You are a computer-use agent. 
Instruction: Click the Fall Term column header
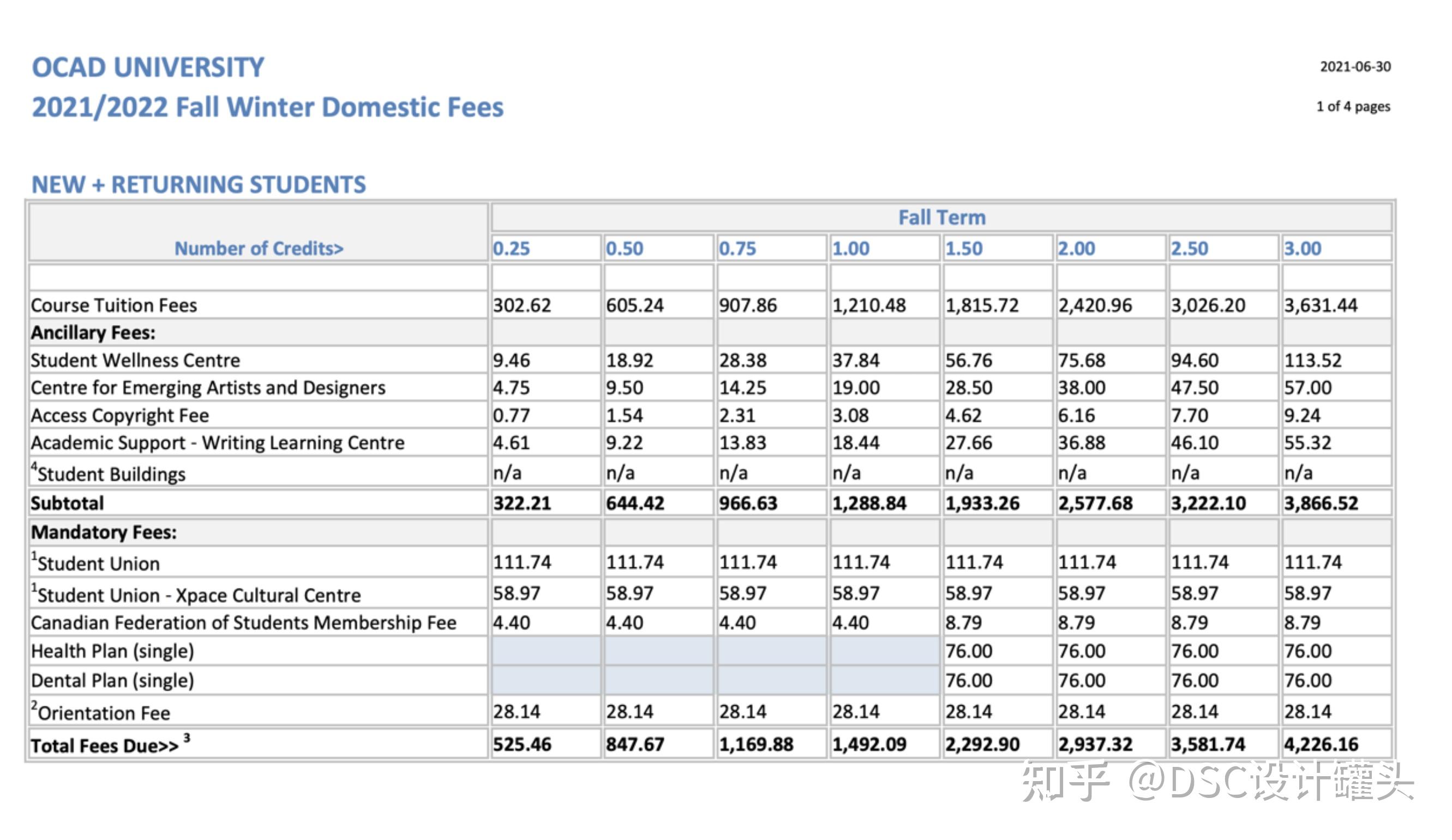click(x=941, y=217)
